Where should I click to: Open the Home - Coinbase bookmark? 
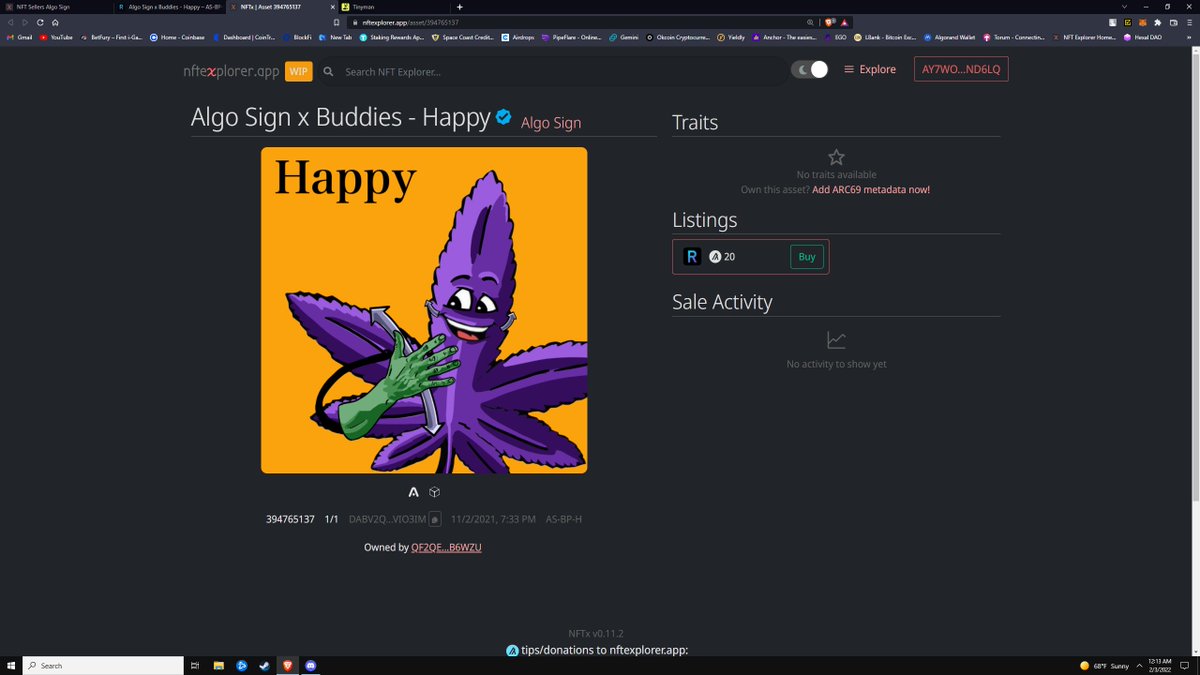(x=177, y=37)
